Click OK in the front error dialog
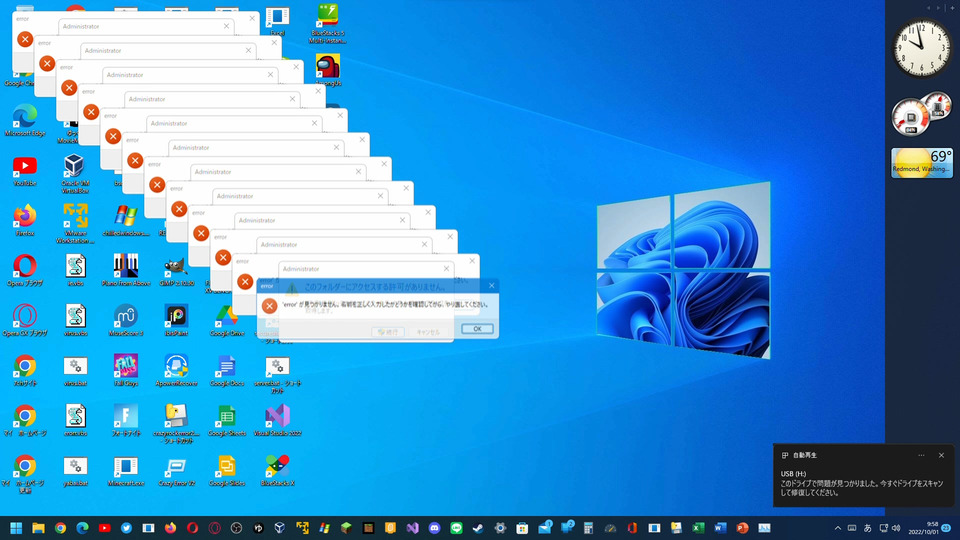960x540 pixels. (477, 329)
